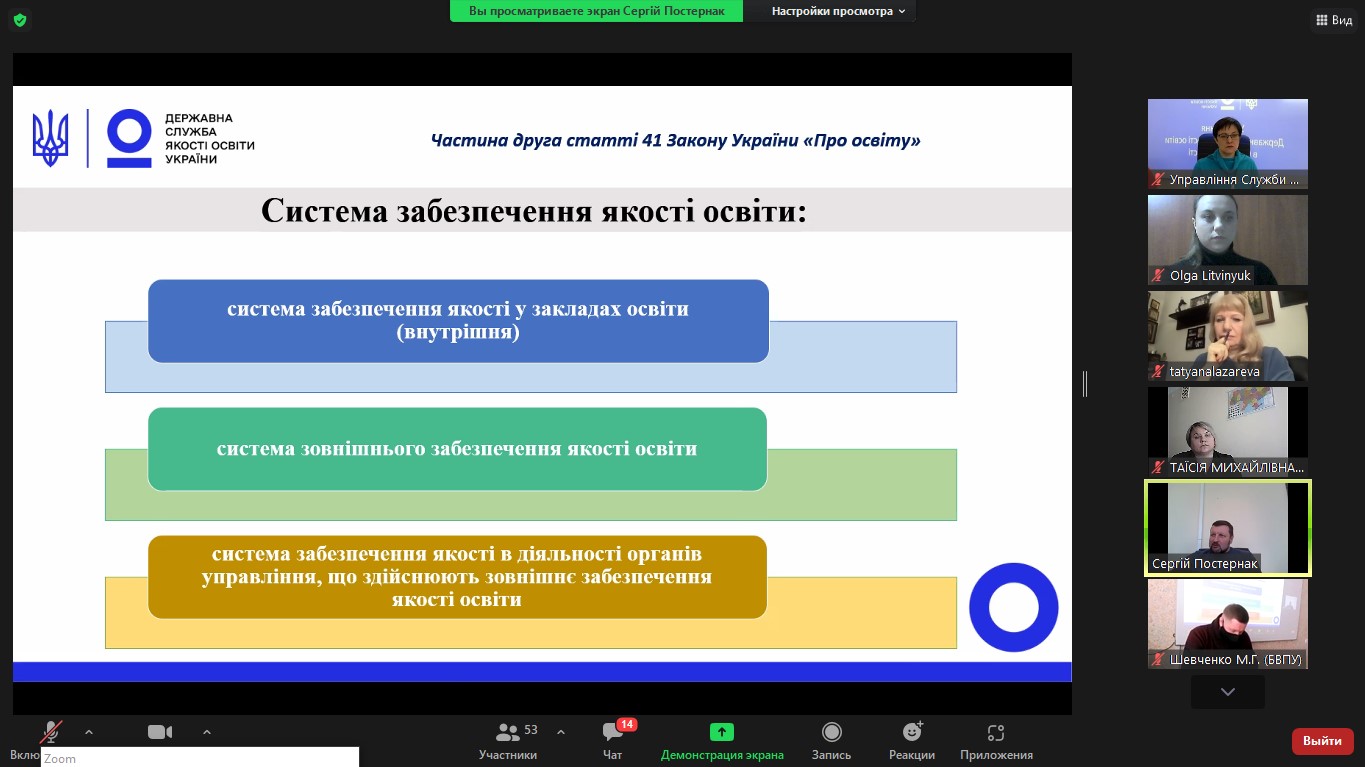Click the muted mic icon on Шевченко М.Г. thumbnail
Screen dimensions: 1365x767
pos(1159,660)
